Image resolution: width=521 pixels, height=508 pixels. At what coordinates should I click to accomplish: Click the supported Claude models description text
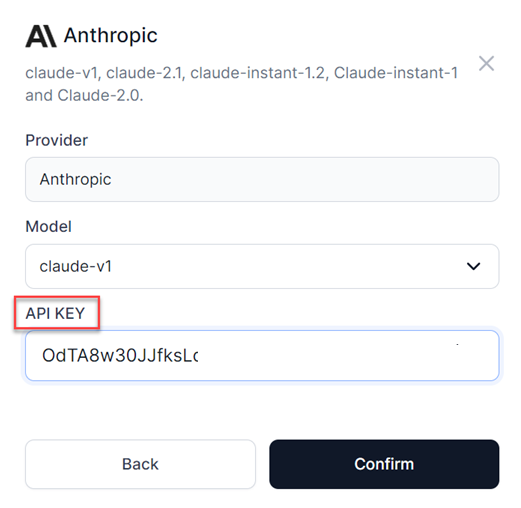242,84
